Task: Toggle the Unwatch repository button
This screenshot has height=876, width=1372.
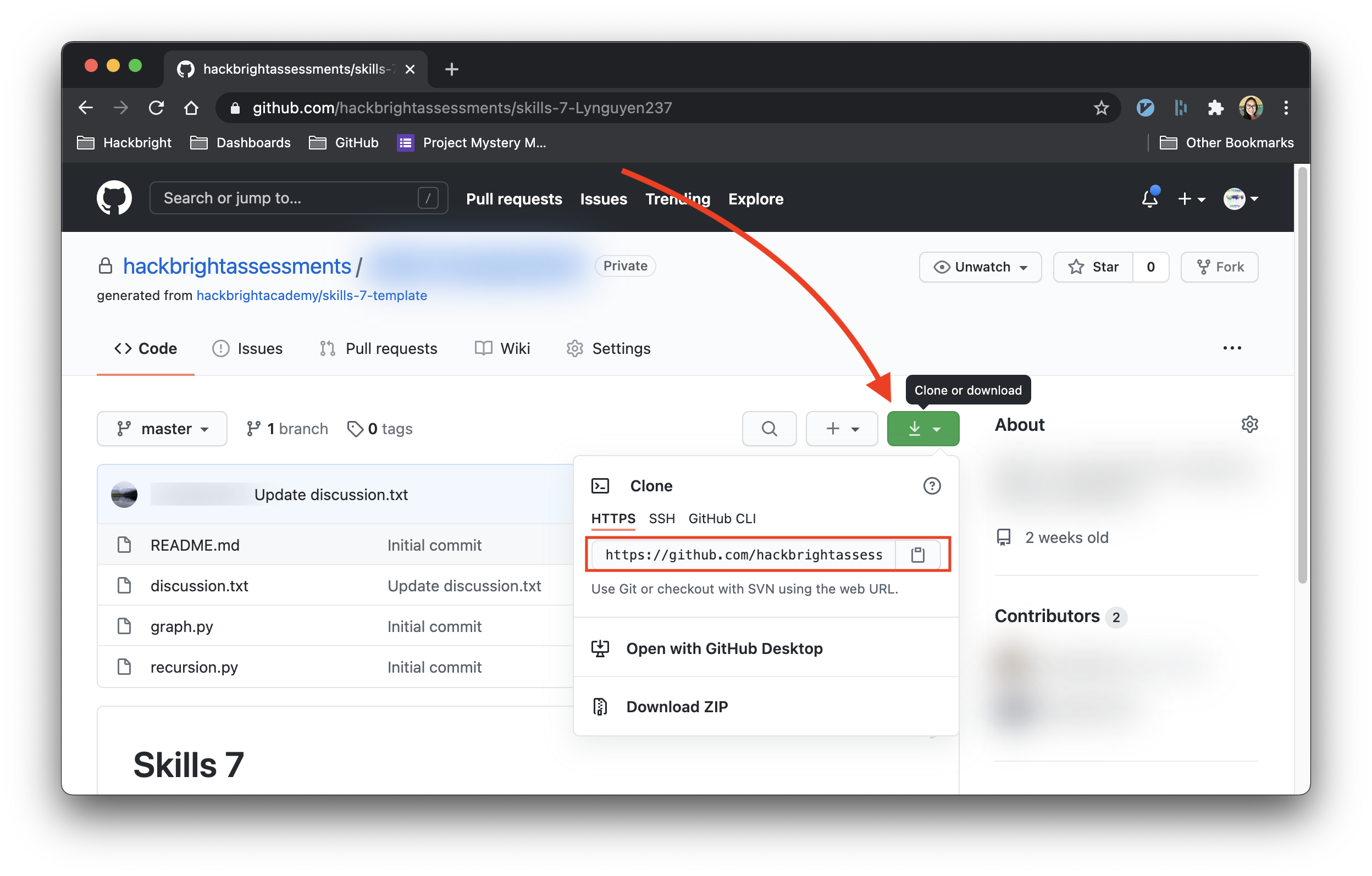Action: pos(980,267)
